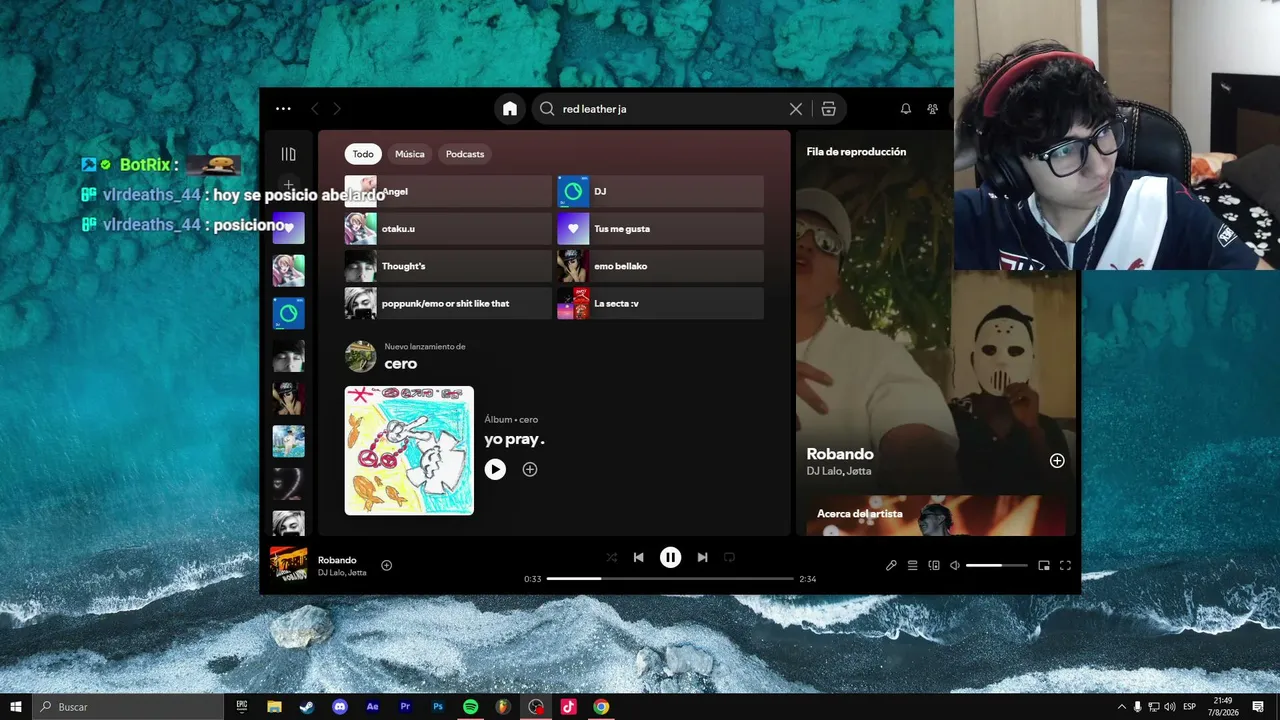This screenshot has width=1280, height=720.
Task: Open Spotify from the taskbar
Action: [x=470, y=707]
